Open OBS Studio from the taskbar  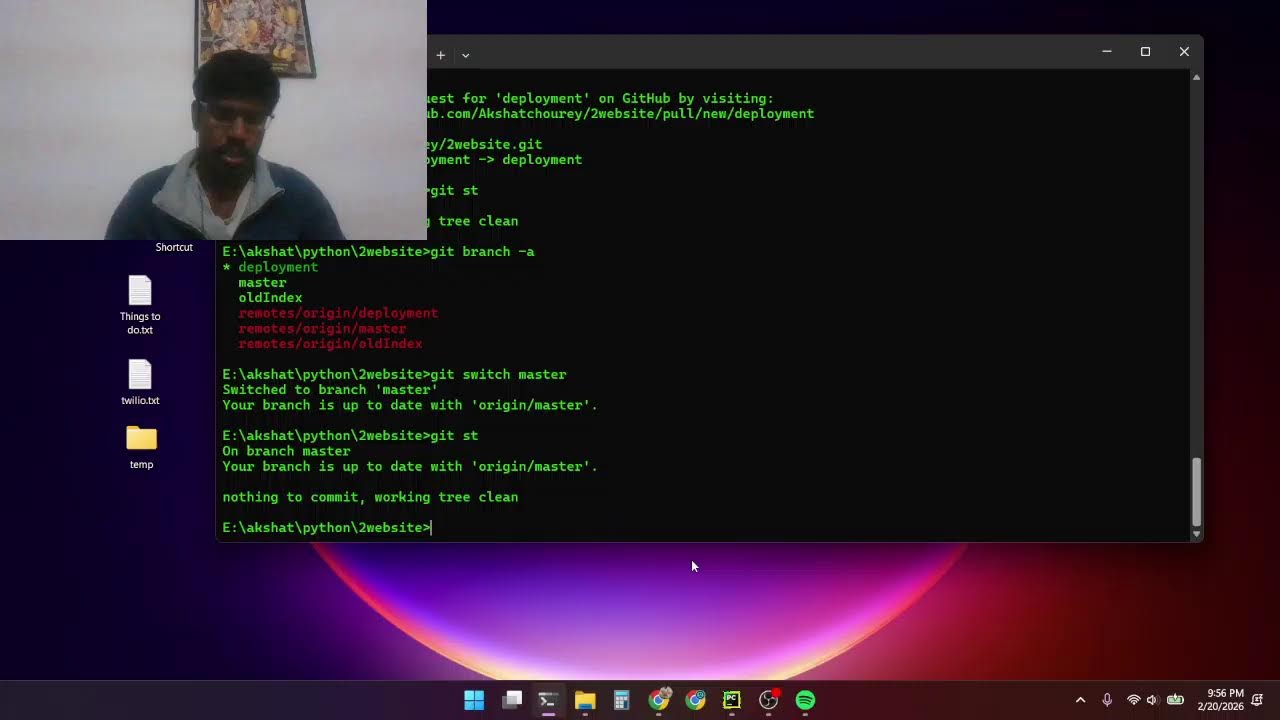tap(768, 700)
